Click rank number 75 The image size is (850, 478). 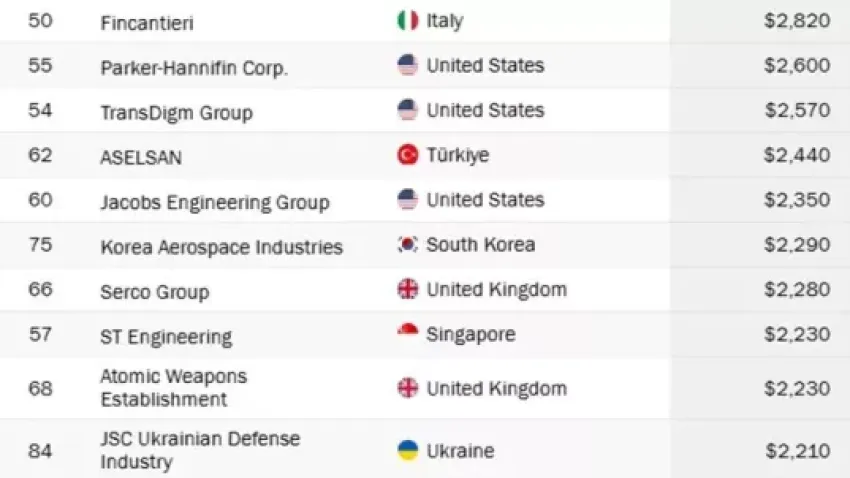[x=40, y=246]
